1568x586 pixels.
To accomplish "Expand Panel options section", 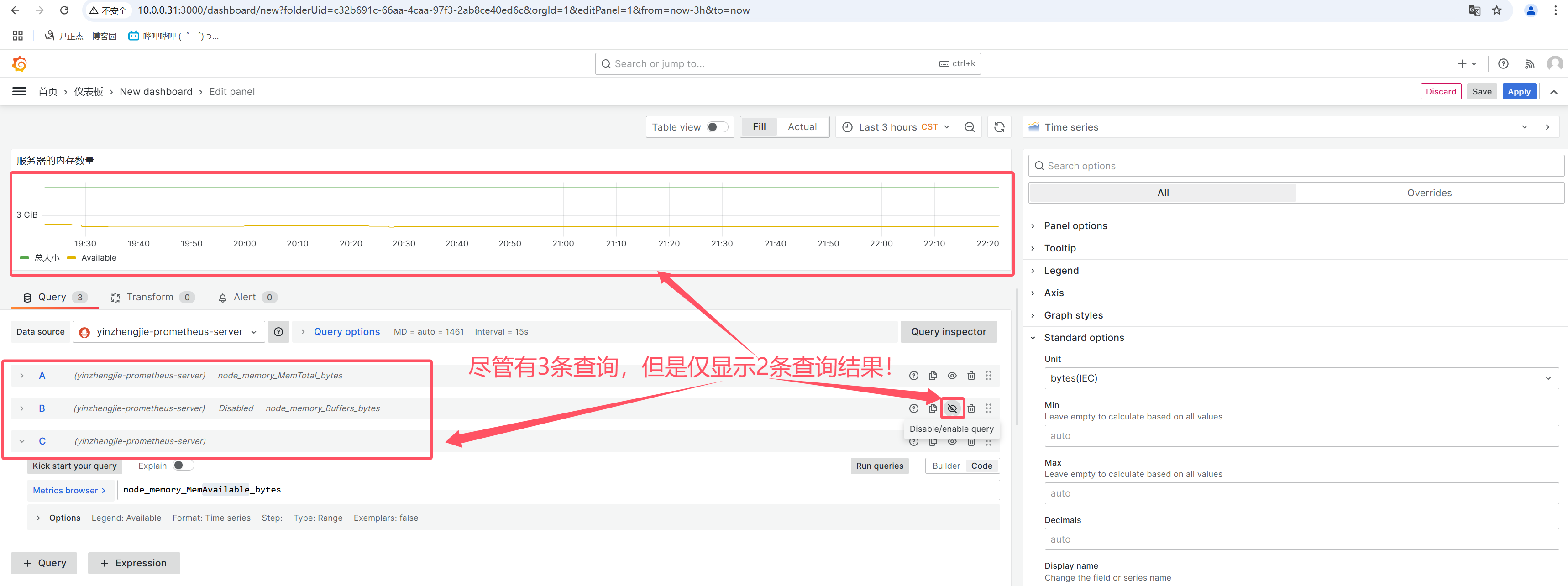I will pos(1075,226).
